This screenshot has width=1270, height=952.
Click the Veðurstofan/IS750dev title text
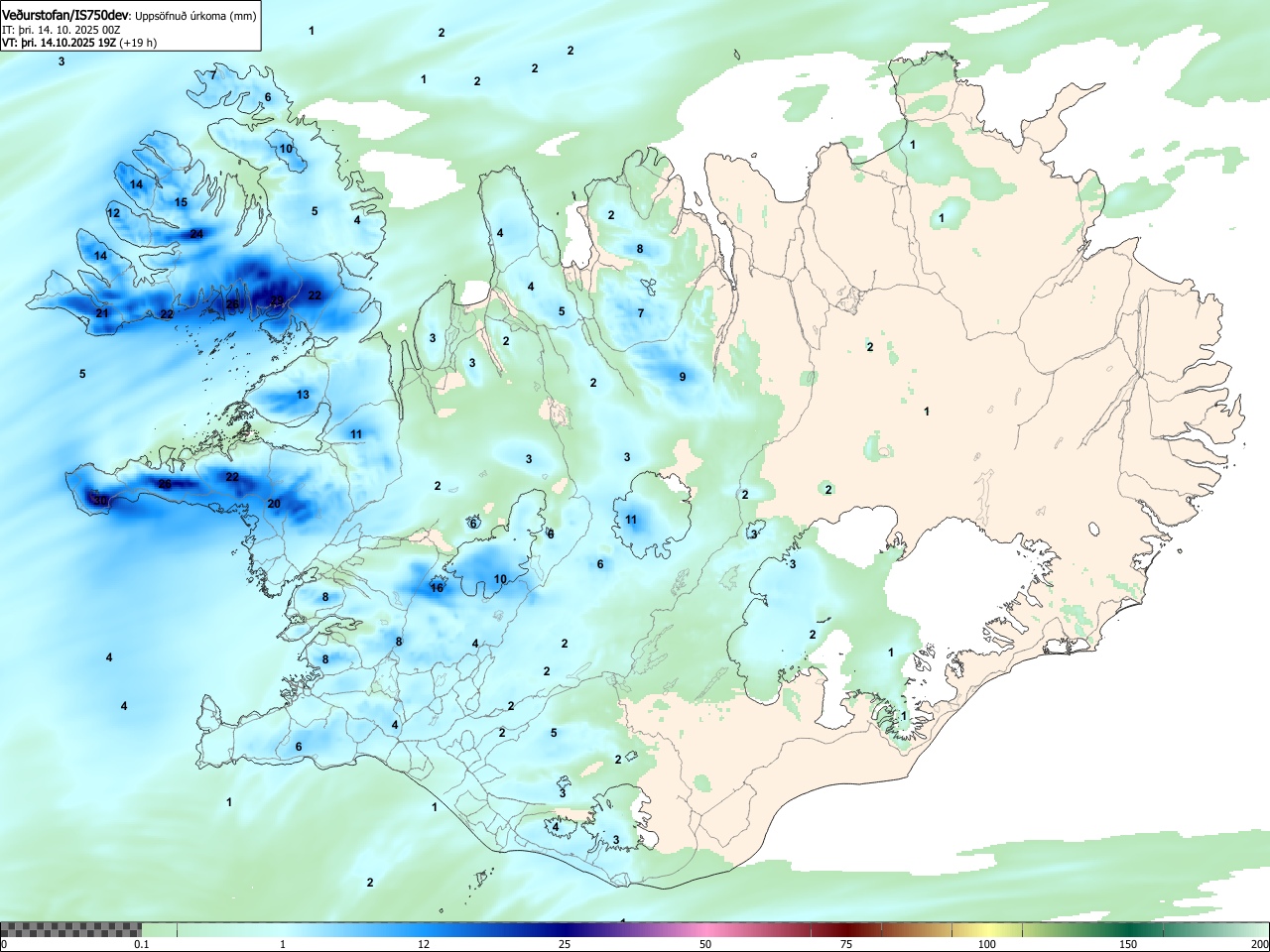(65, 15)
